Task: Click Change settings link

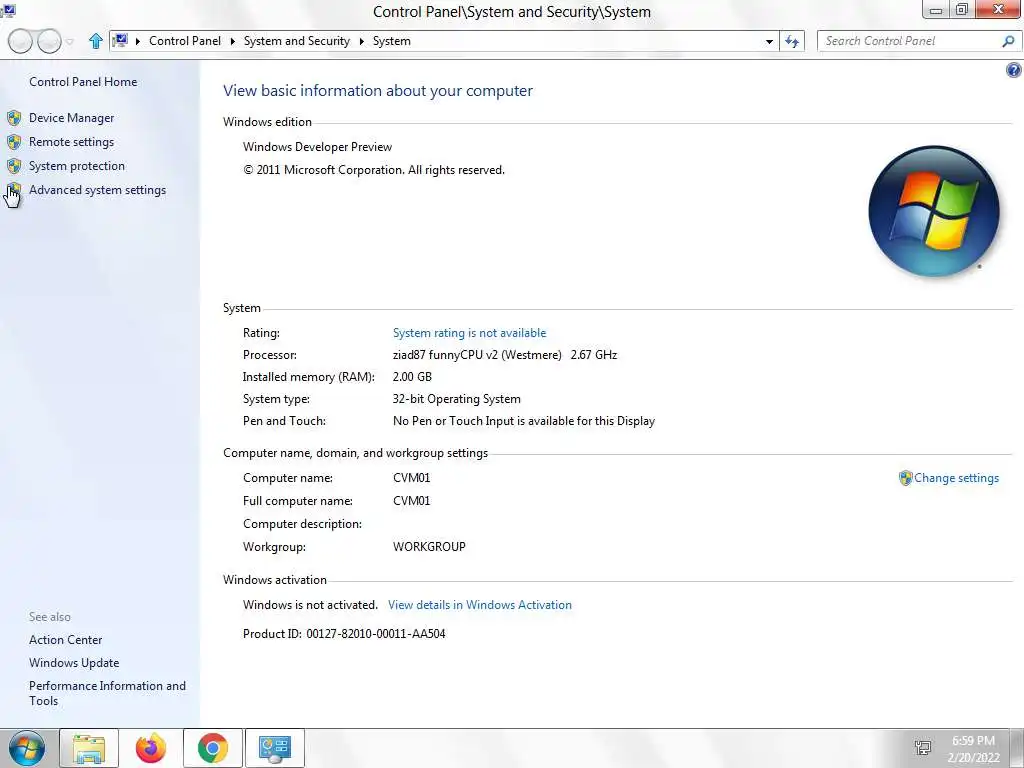Action: [x=956, y=478]
